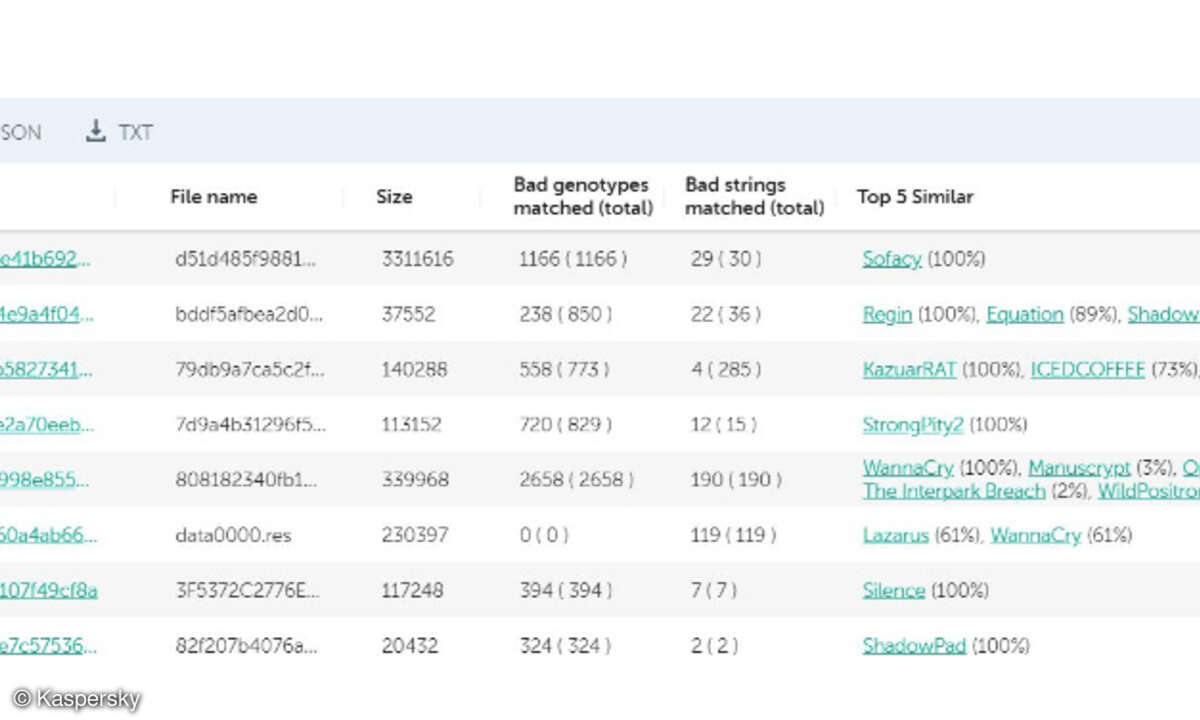This screenshot has height=720, width=1200.
Task: Click the size value 3311616
Action: point(417,259)
